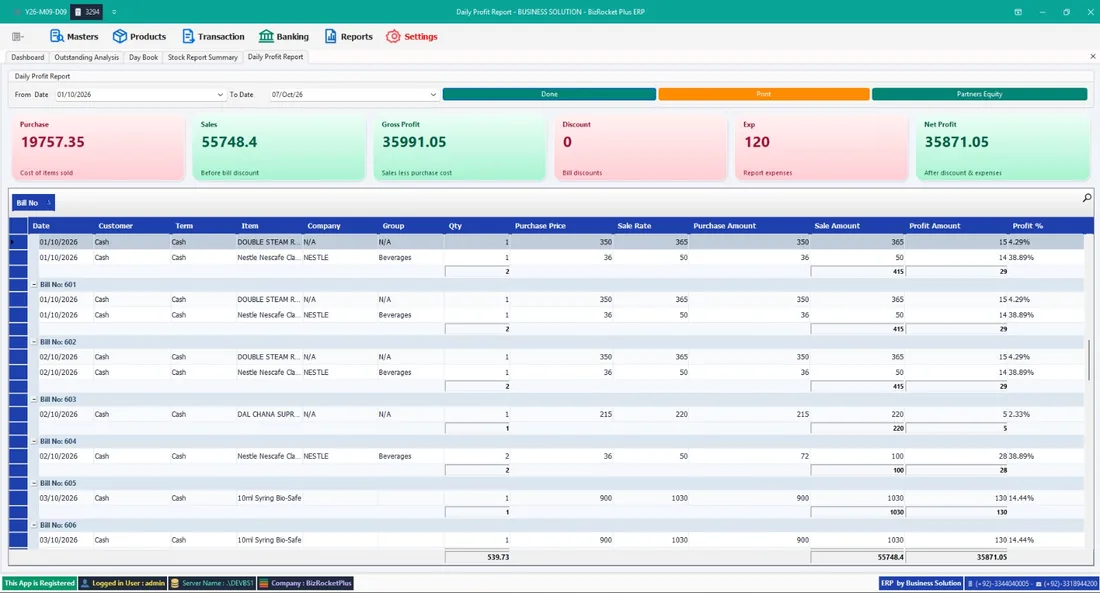Click the Net Profit summary card
Image resolution: width=1100 pixels, height=593 pixels.
click(1002, 148)
